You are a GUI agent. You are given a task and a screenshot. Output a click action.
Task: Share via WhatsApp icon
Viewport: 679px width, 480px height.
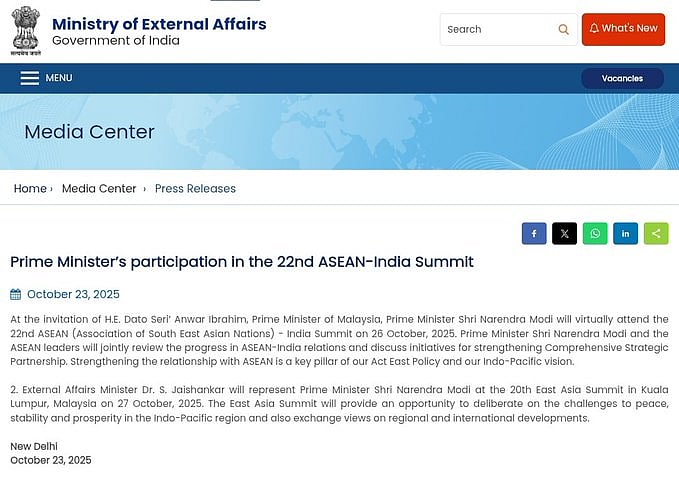595,234
